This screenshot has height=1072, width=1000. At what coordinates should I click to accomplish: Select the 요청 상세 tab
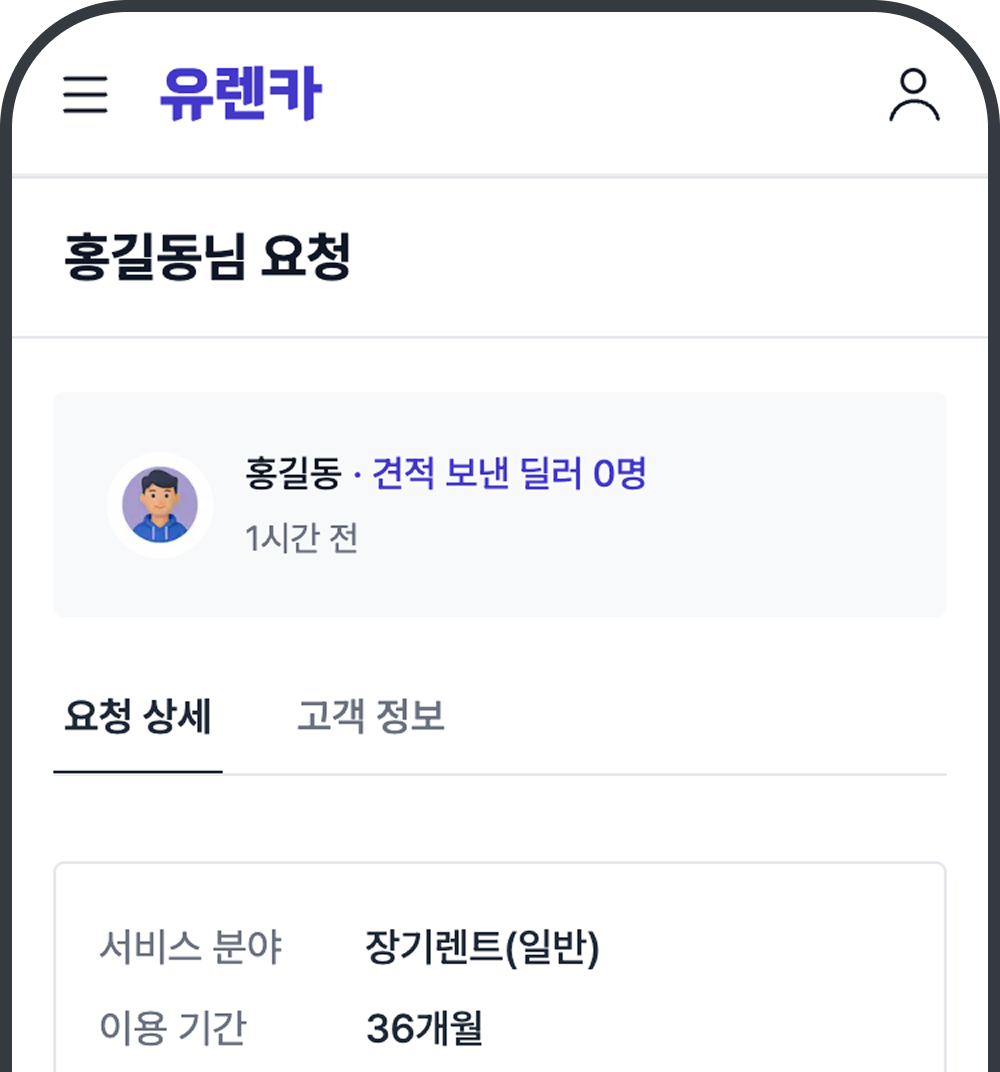[x=138, y=717]
